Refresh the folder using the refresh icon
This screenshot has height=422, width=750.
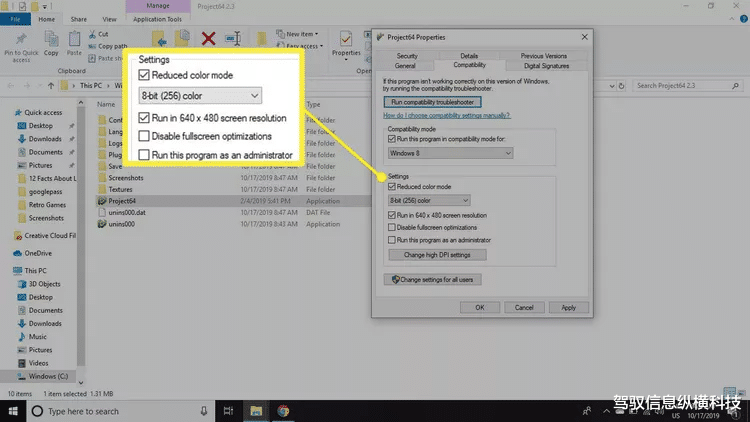click(x=621, y=86)
